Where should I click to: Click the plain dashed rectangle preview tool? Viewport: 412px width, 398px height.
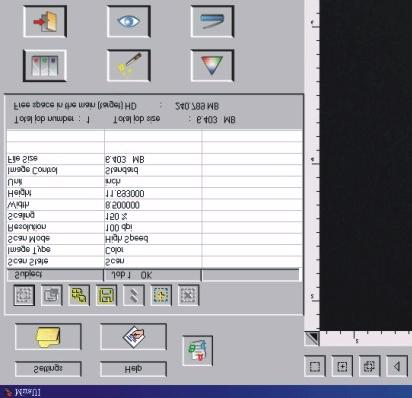pyautogui.click(x=315, y=366)
